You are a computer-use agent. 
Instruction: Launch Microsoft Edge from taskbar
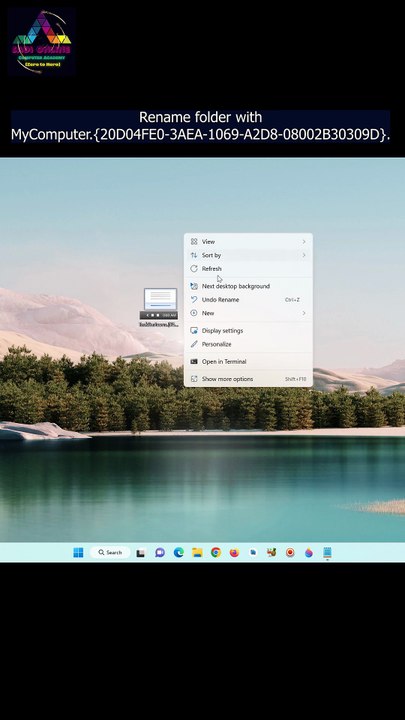(179, 553)
